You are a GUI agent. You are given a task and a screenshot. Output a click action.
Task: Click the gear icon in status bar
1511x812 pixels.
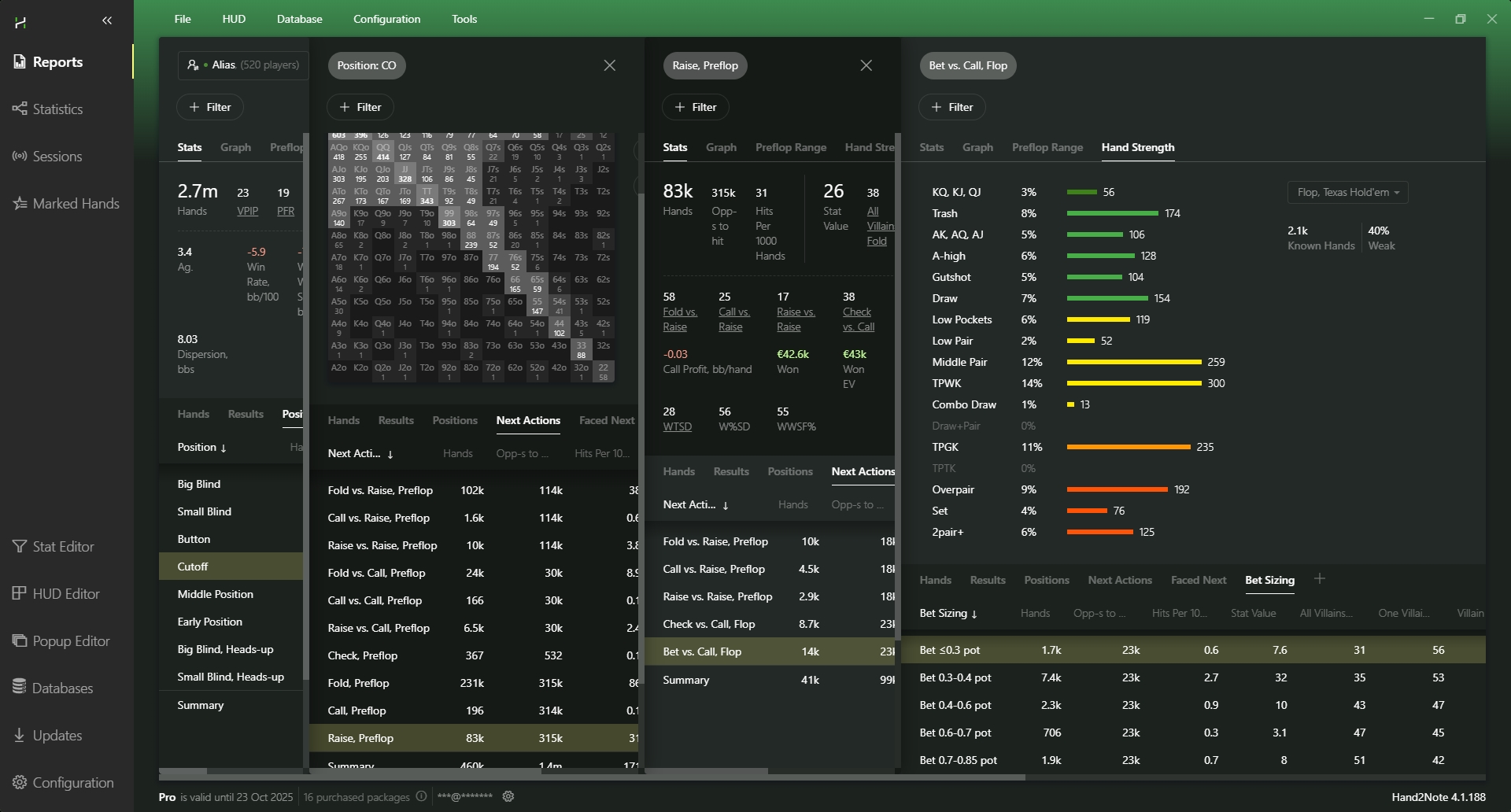(508, 796)
